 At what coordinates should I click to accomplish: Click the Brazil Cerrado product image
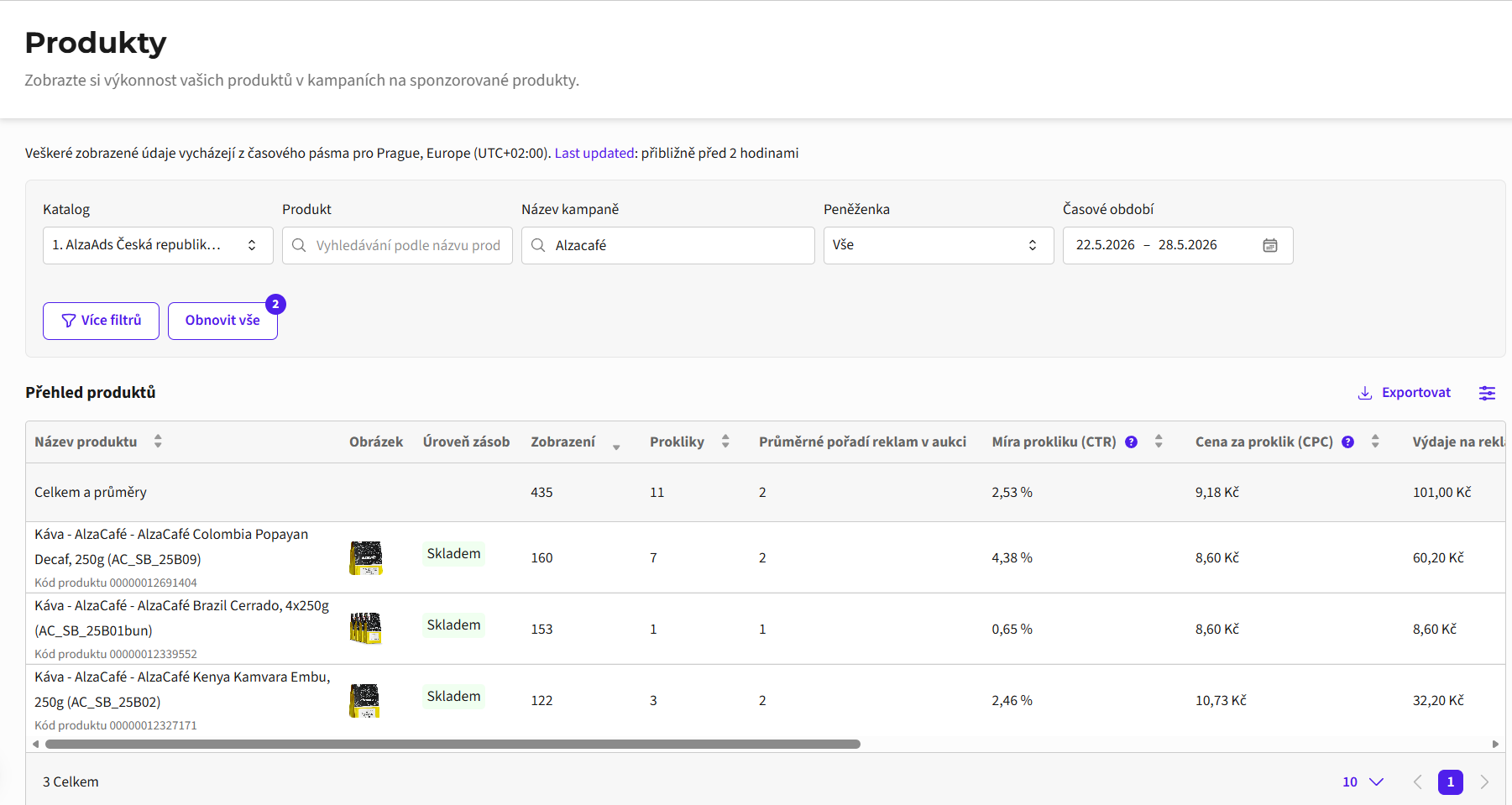click(x=365, y=629)
